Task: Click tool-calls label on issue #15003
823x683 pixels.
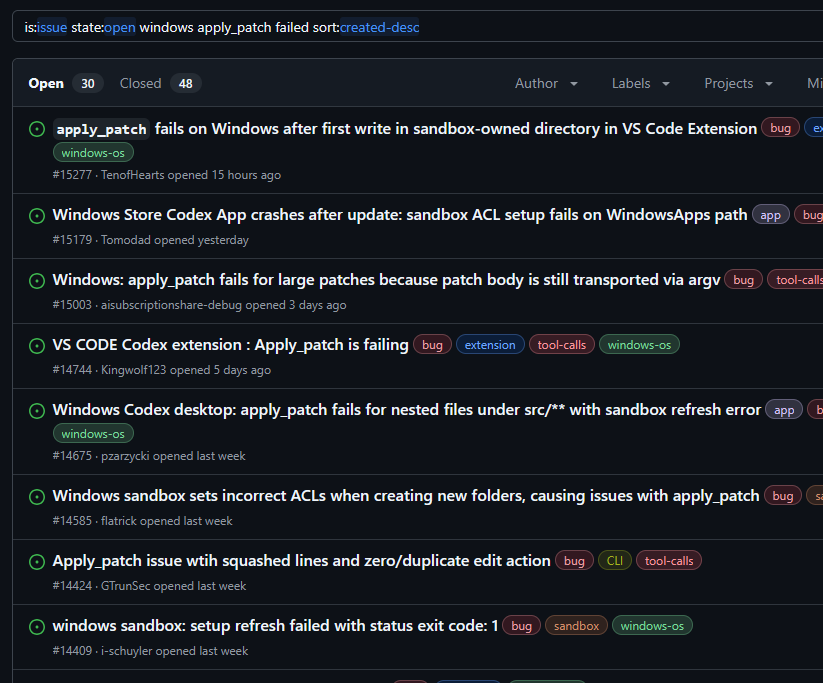Action: [797, 280]
